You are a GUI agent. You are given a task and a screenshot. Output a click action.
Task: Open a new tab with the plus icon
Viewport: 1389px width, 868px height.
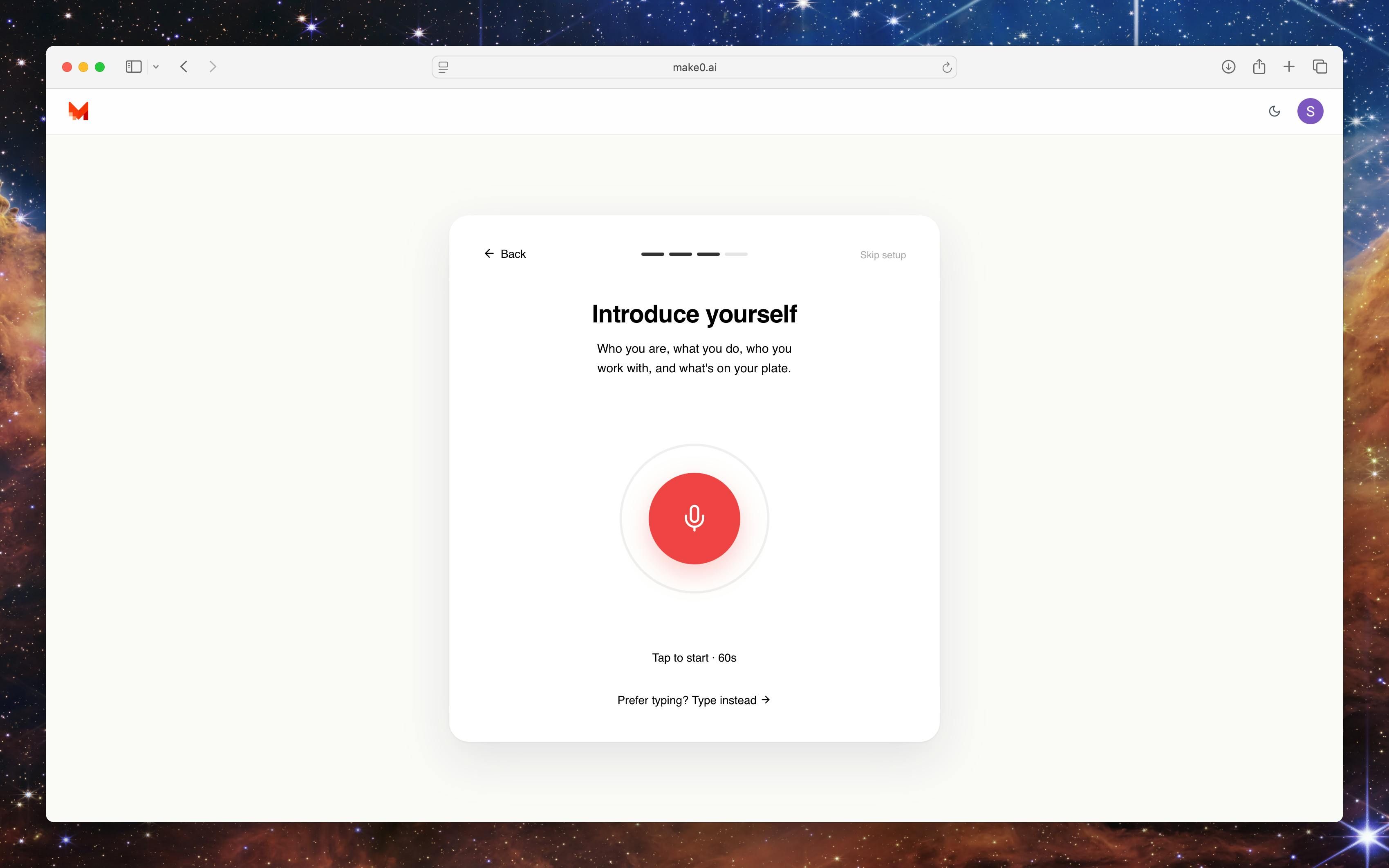tap(1288, 67)
